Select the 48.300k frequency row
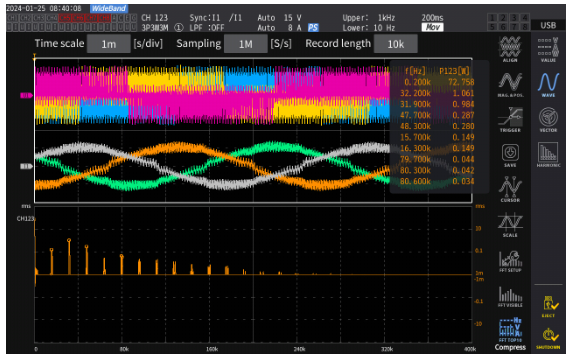This screenshot has height=361, width=571. (437, 126)
